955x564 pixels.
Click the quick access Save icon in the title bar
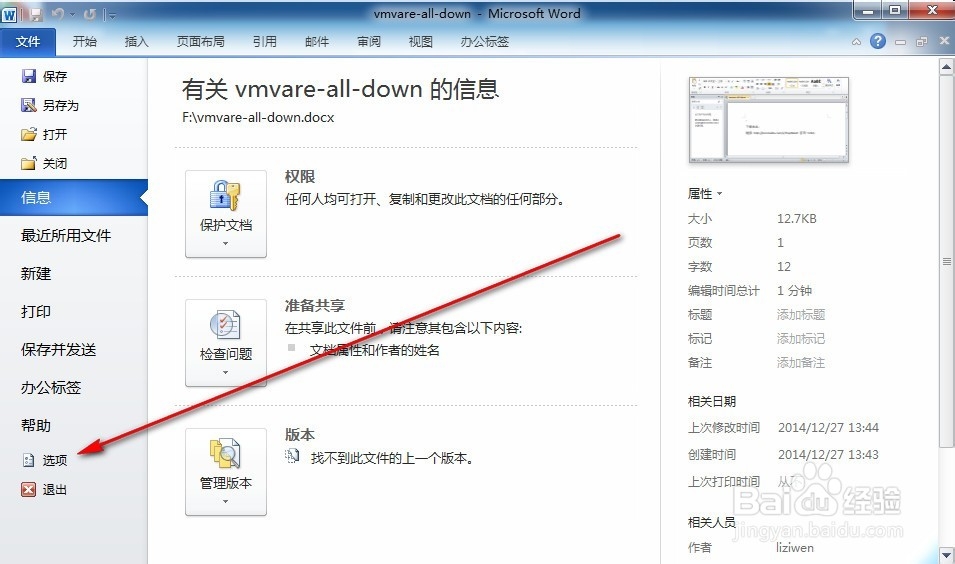point(36,14)
